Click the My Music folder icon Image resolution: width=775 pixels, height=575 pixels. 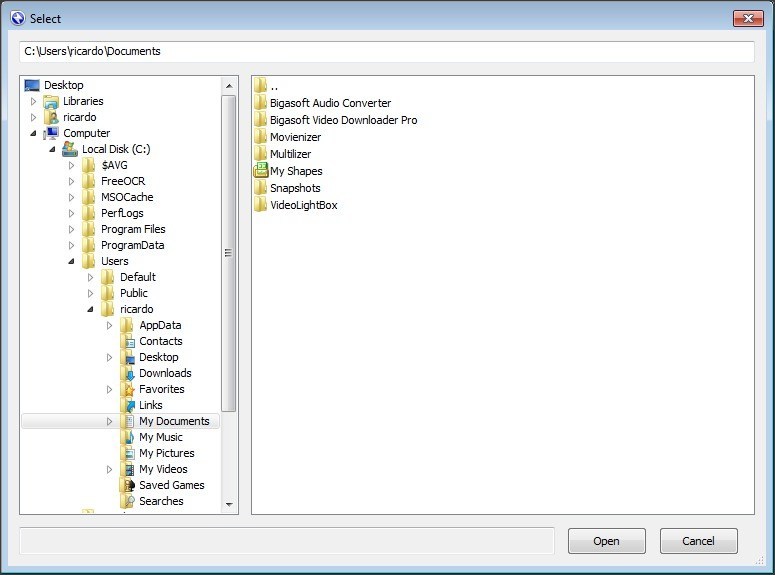(x=128, y=438)
